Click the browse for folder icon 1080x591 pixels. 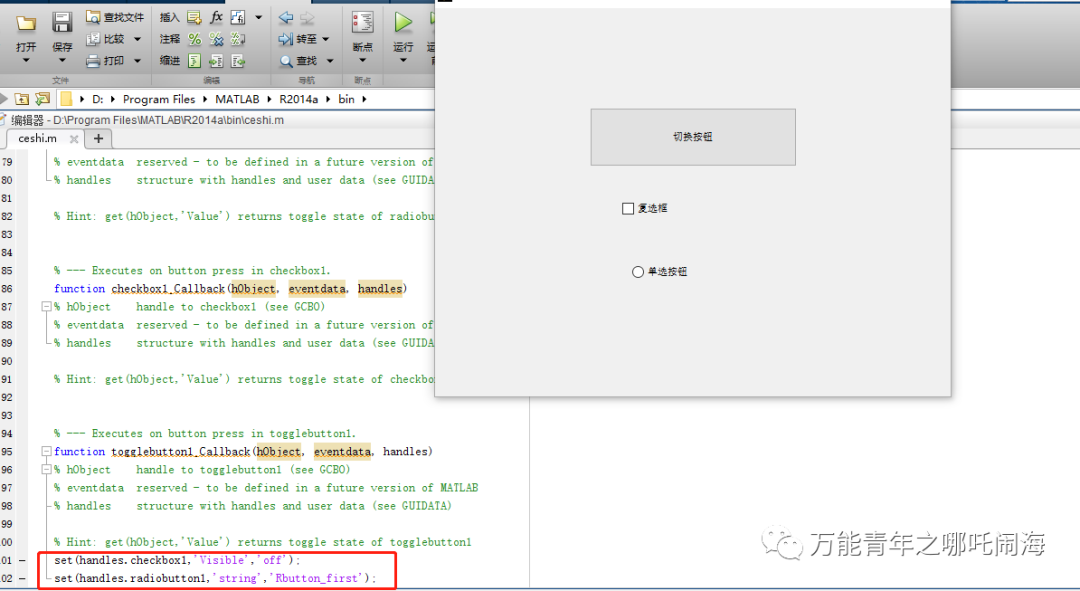43,99
